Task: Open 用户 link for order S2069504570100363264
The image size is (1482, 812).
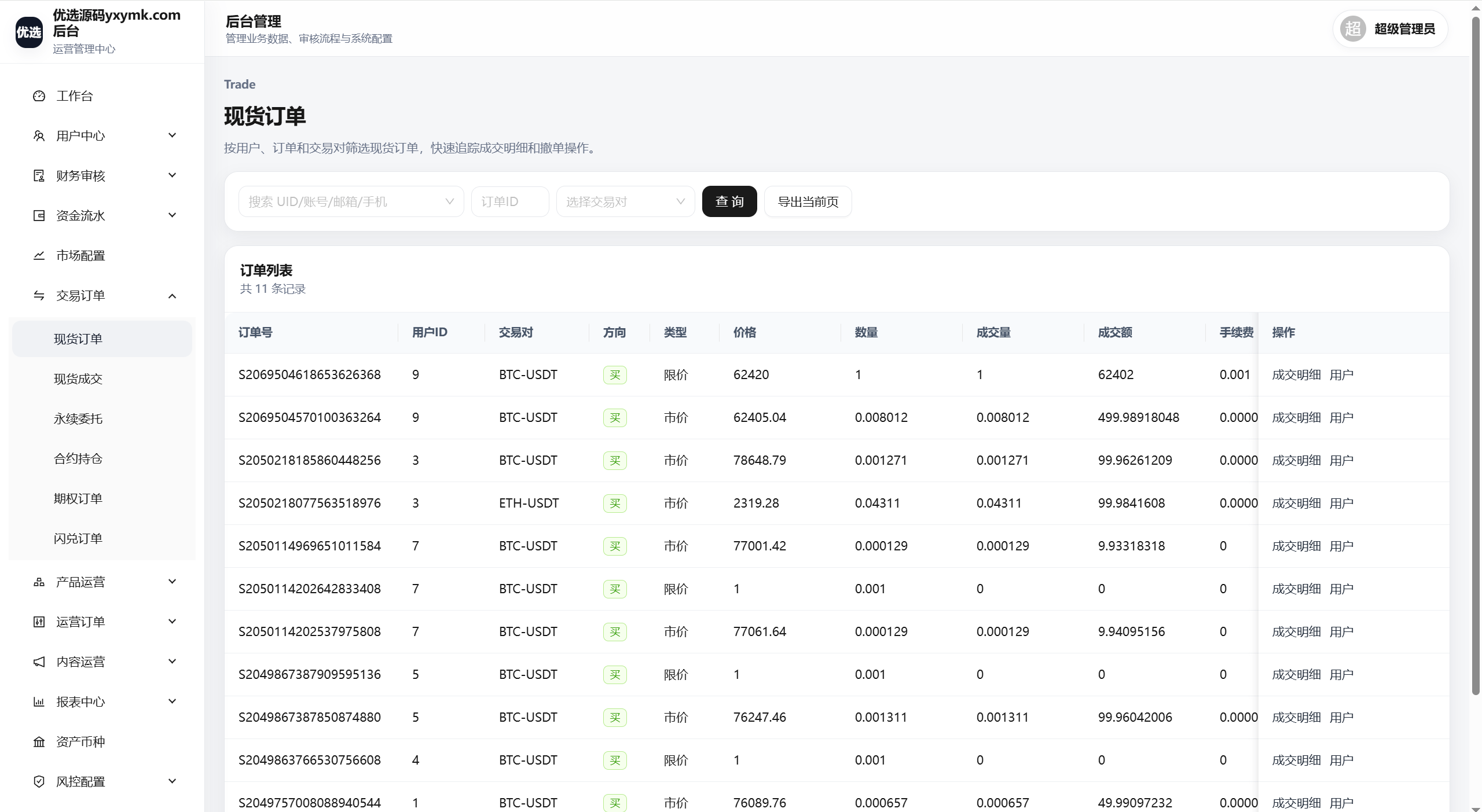Action: point(1341,418)
